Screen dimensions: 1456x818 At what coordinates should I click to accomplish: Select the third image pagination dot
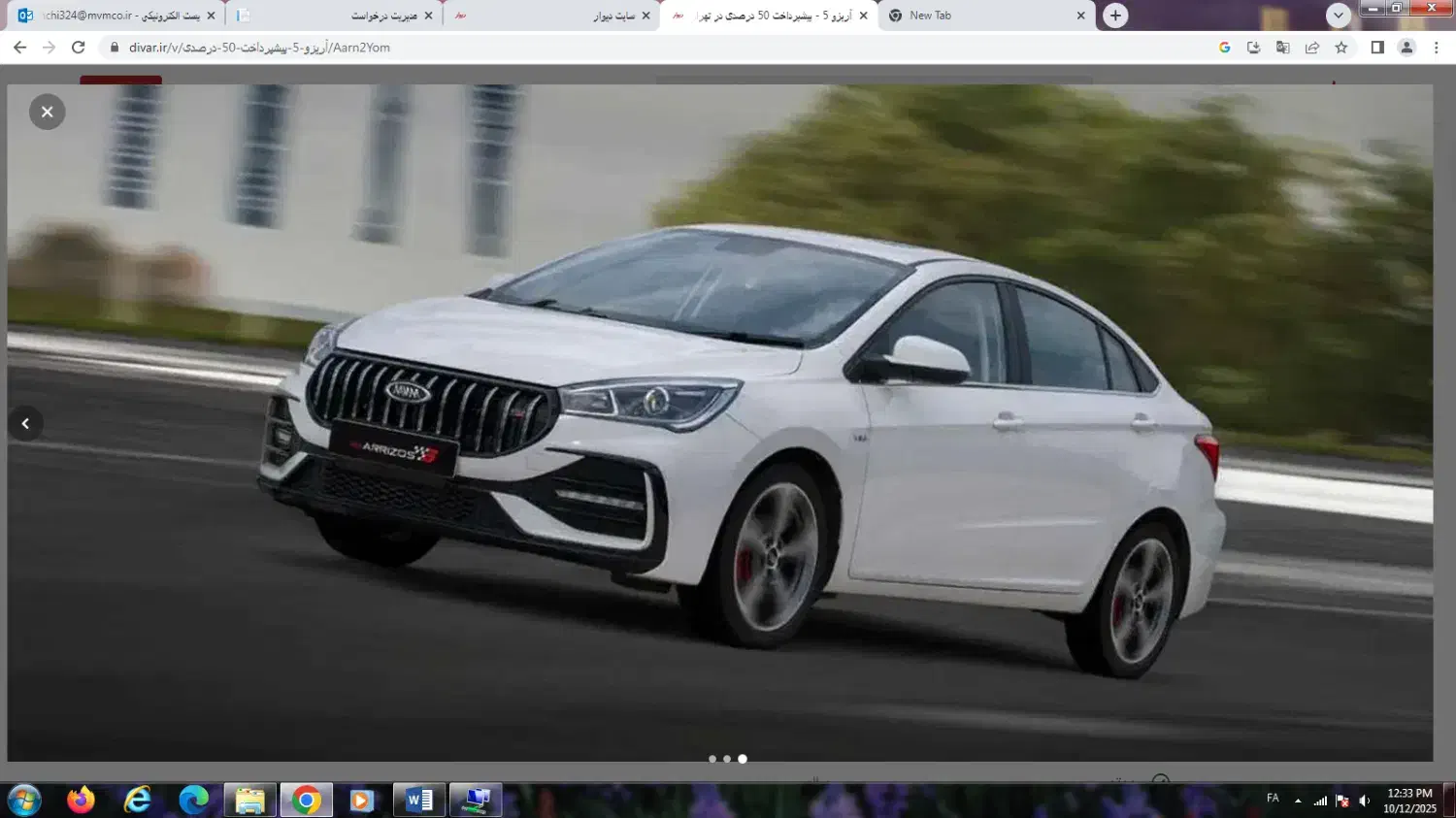743,759
